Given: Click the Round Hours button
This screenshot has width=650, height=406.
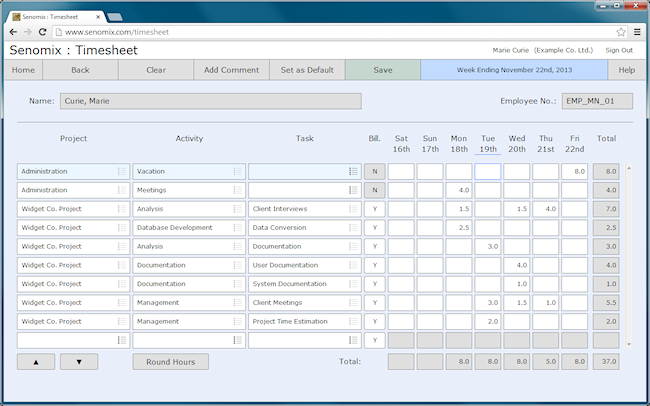Looking at the screenshot, I should point(170,362).
